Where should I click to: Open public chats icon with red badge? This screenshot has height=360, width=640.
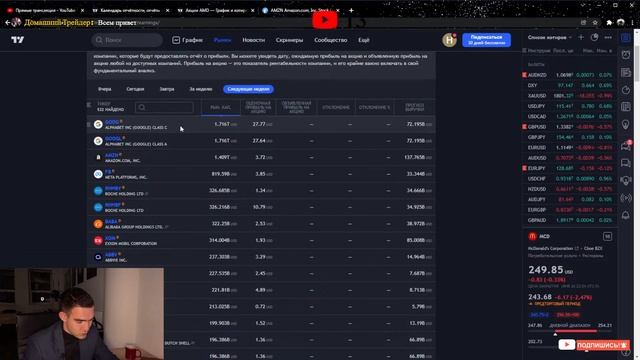pyautogui.click(x=626, y=146)
